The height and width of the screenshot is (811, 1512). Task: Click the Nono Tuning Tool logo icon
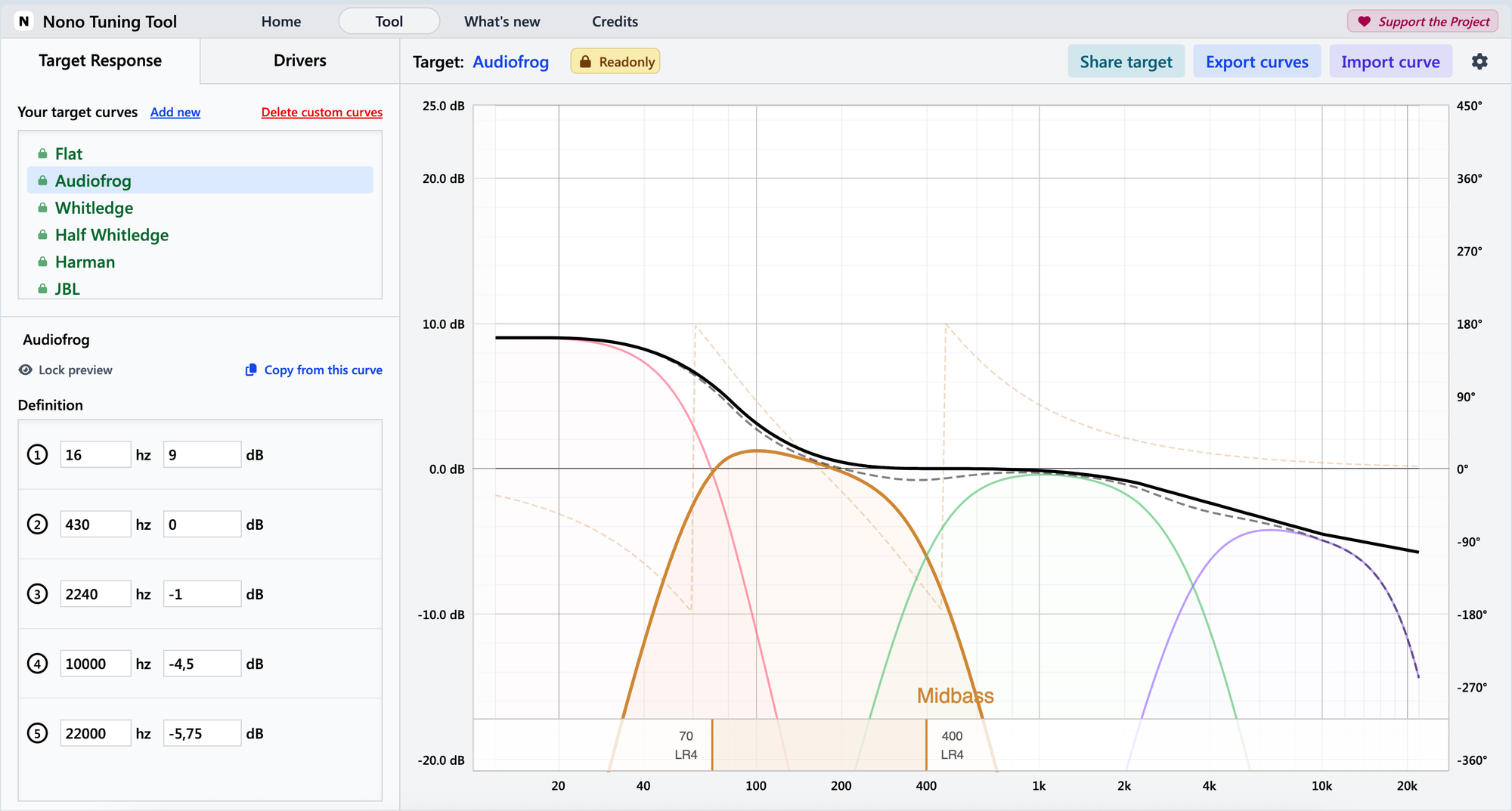pyautogui.click(x=24, y=21)
